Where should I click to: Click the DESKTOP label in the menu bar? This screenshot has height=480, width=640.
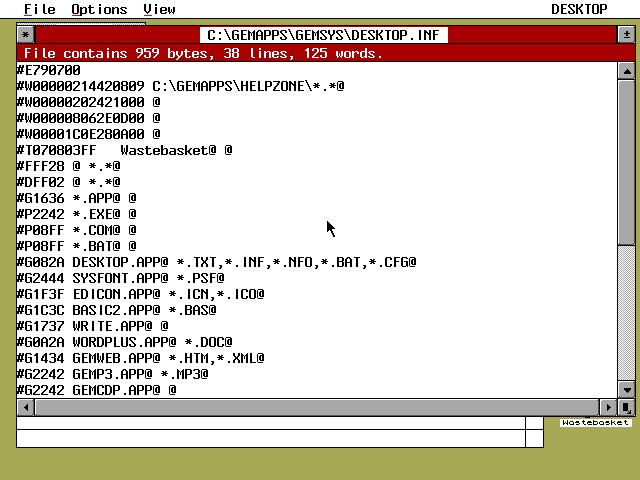point(579,9)
